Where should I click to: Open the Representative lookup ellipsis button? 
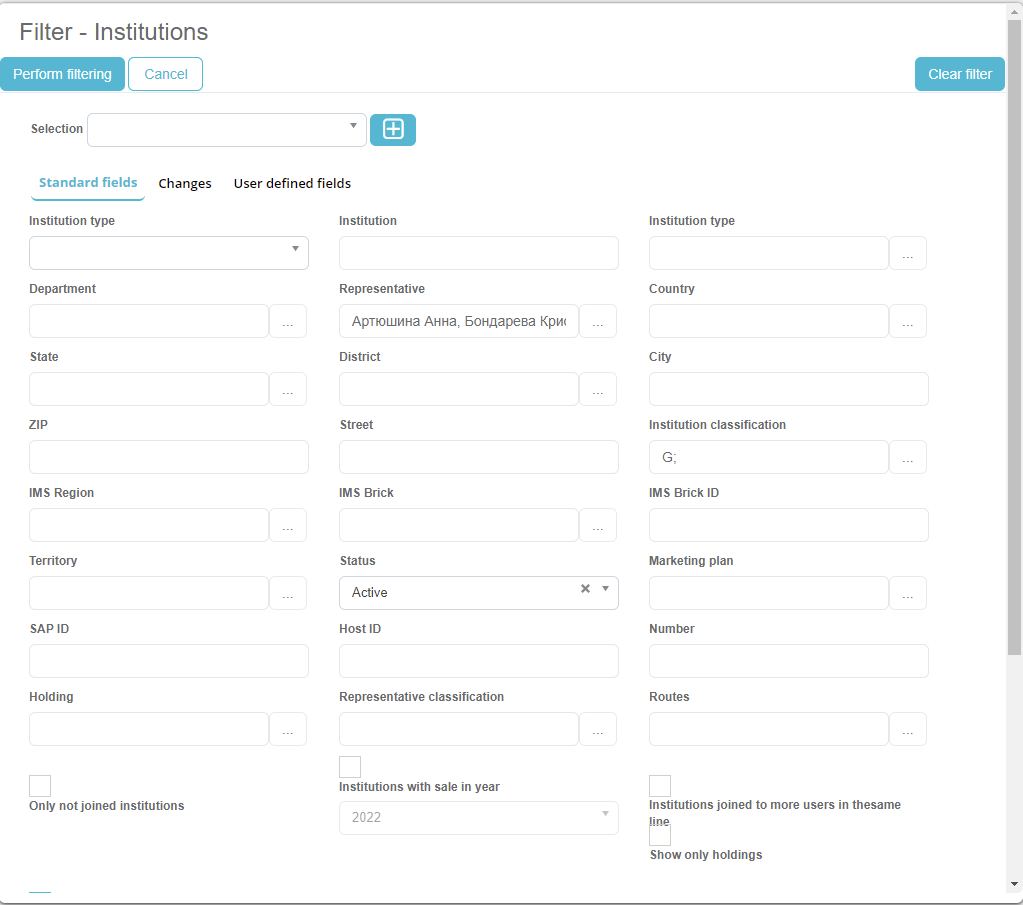[598, 322]
